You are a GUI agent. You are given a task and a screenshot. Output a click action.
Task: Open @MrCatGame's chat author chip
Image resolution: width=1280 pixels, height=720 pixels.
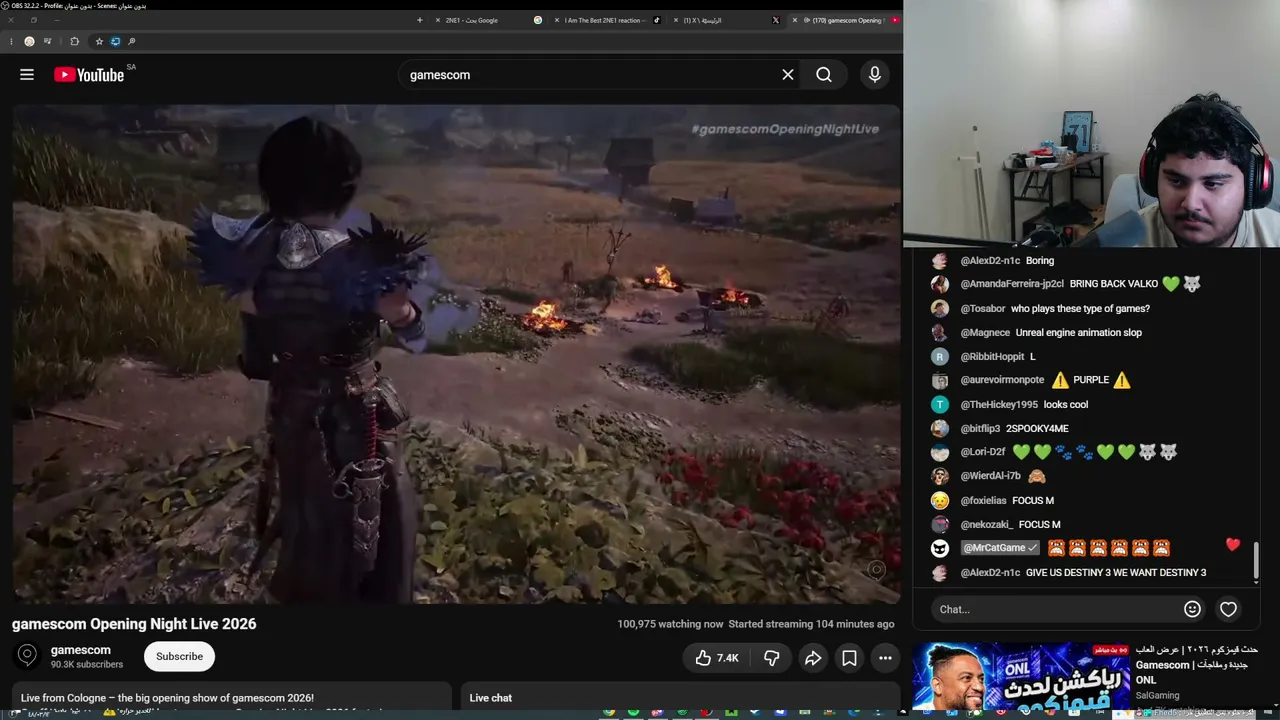pos(1000,548)
